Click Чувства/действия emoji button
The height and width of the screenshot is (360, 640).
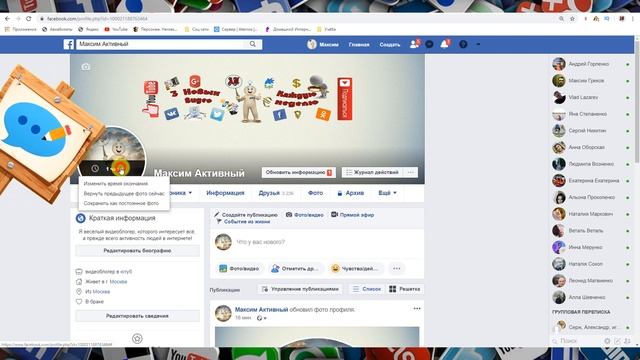pyautogui.click(x=355, y=269)
